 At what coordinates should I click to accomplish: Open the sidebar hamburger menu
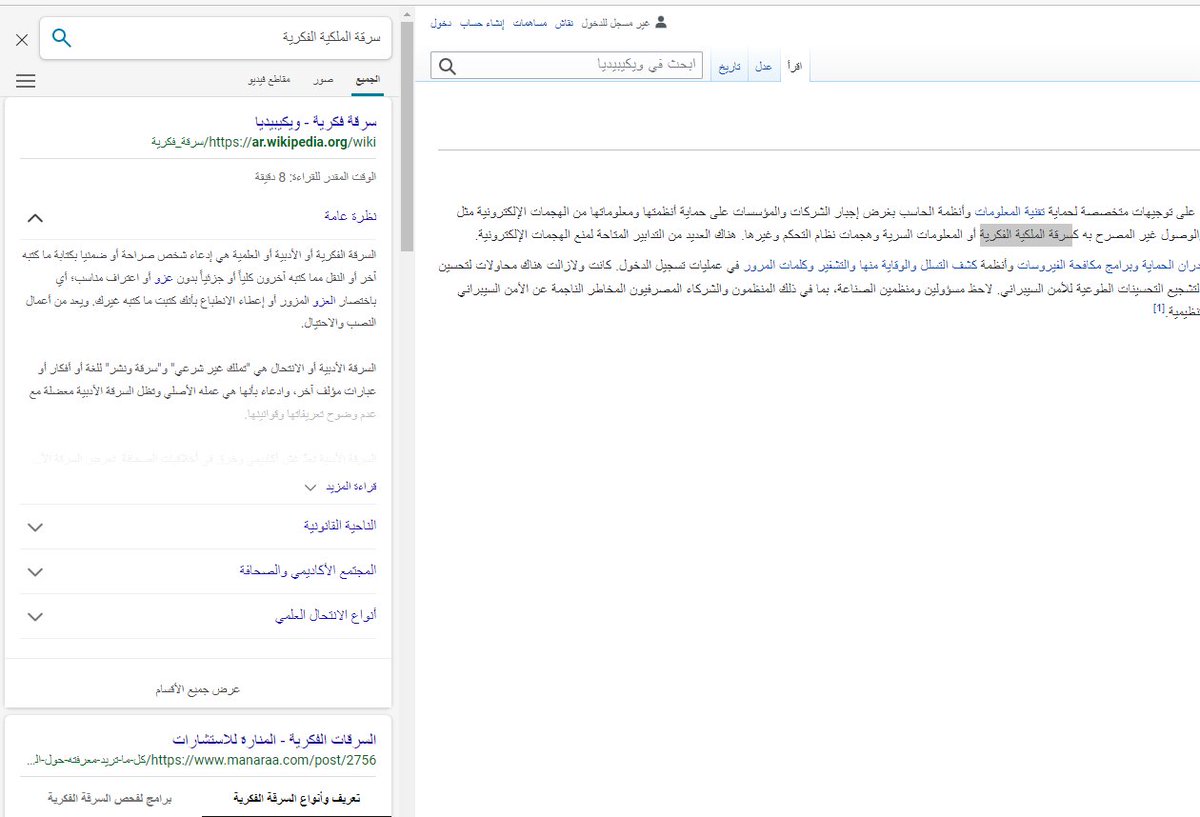coord(26,81)
